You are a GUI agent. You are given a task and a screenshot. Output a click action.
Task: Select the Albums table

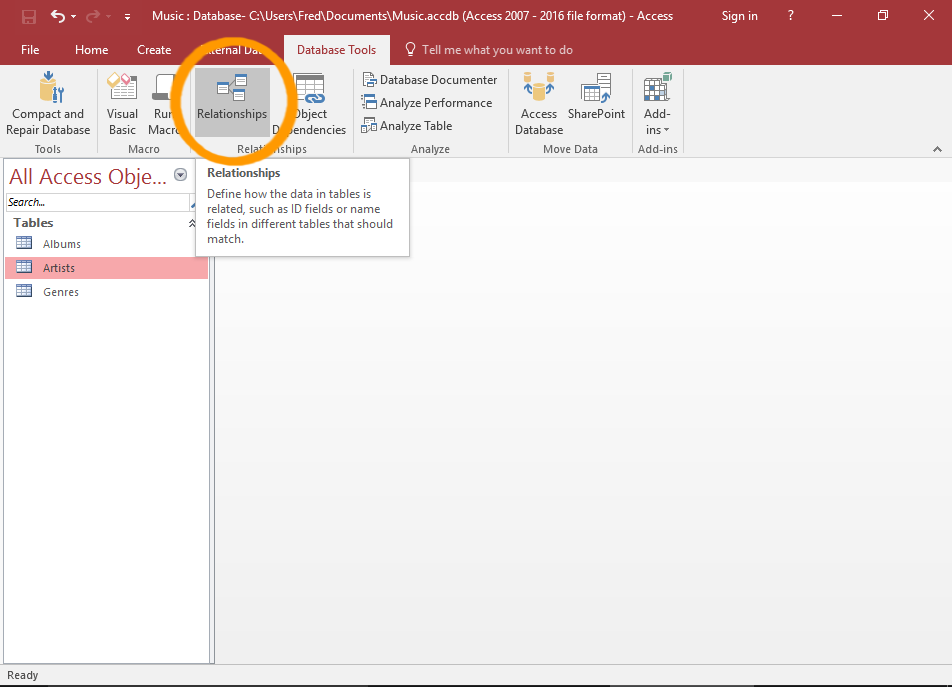pos(107,244)
